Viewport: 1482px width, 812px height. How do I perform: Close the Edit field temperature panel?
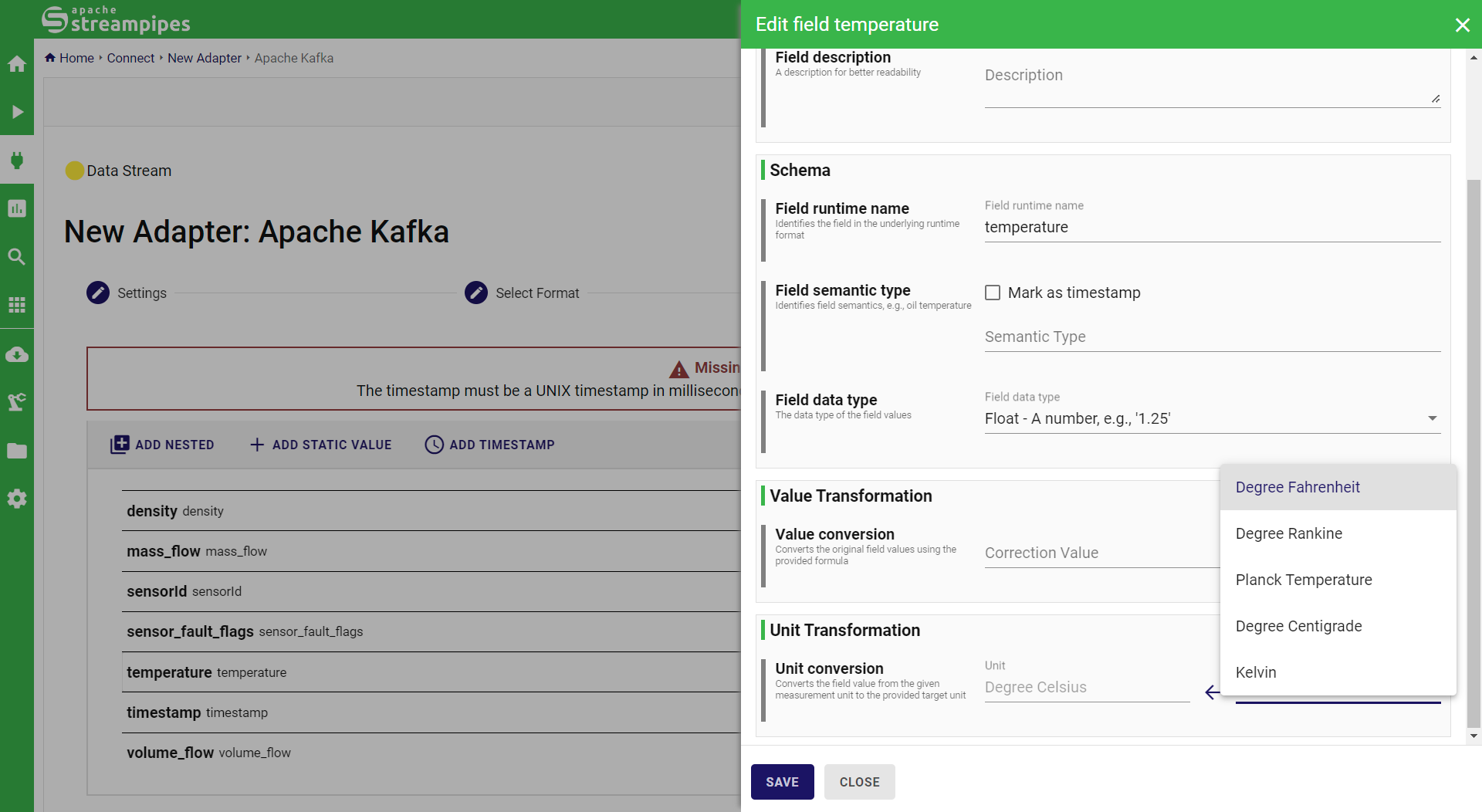click(x=1462, y=25)
